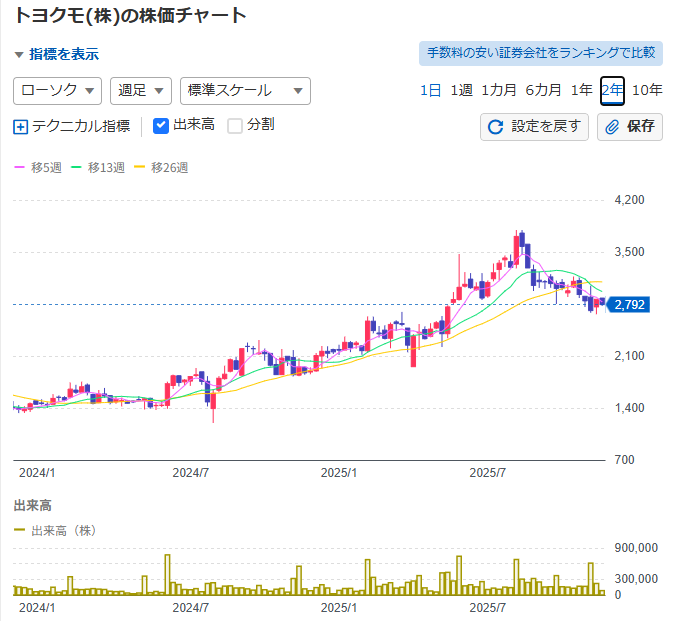Click the reset arrow icon on 設定を戻す
Screen dimensions: 673x621
pyautogui.click(x=495, y=127)
